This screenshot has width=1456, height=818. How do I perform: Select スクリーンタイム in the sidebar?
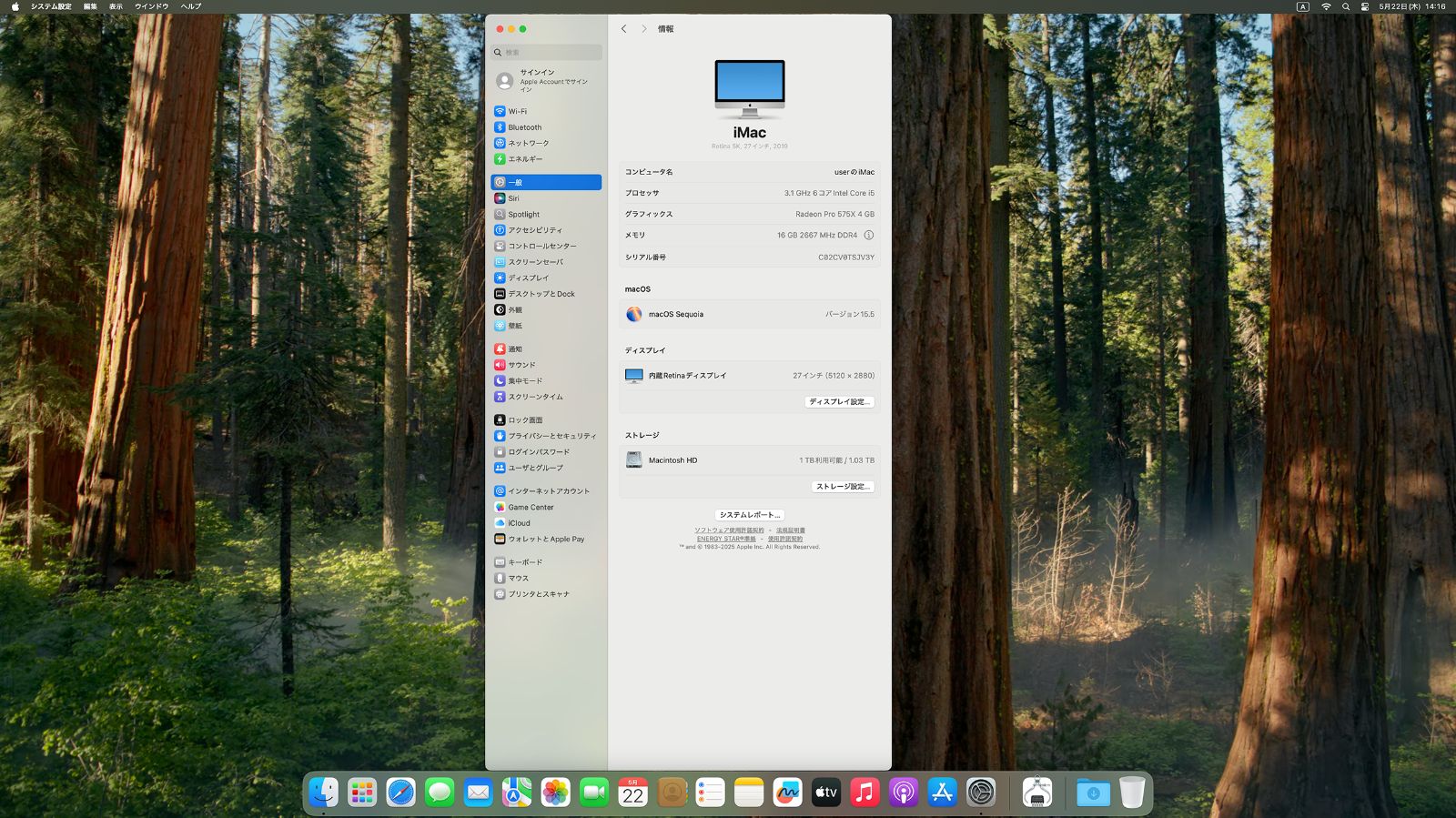point(546,397)
